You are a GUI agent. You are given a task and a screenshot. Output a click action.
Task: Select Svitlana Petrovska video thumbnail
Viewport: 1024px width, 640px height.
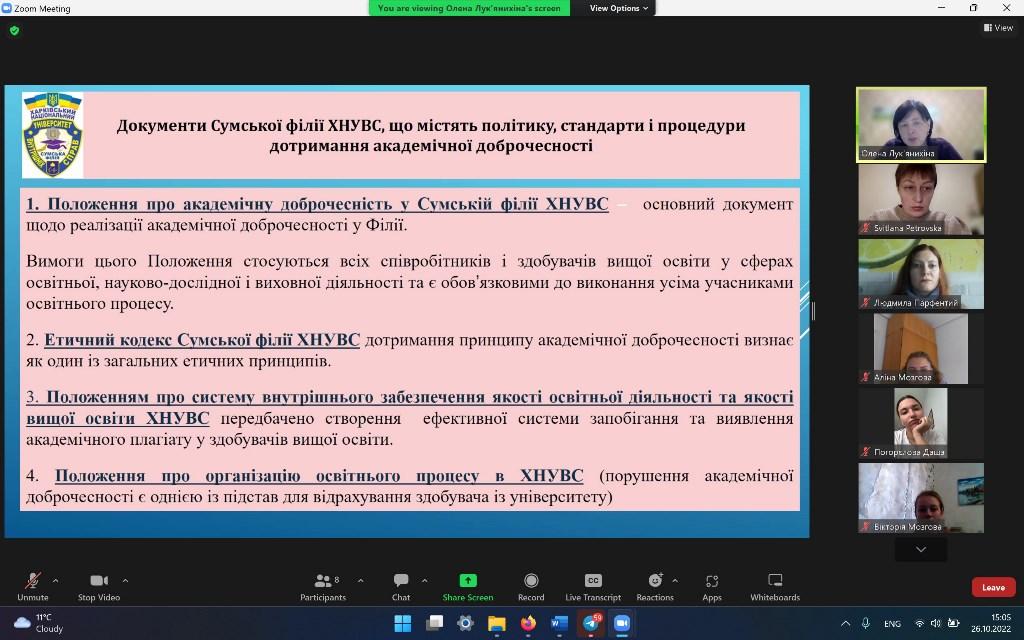pos(921,199)
